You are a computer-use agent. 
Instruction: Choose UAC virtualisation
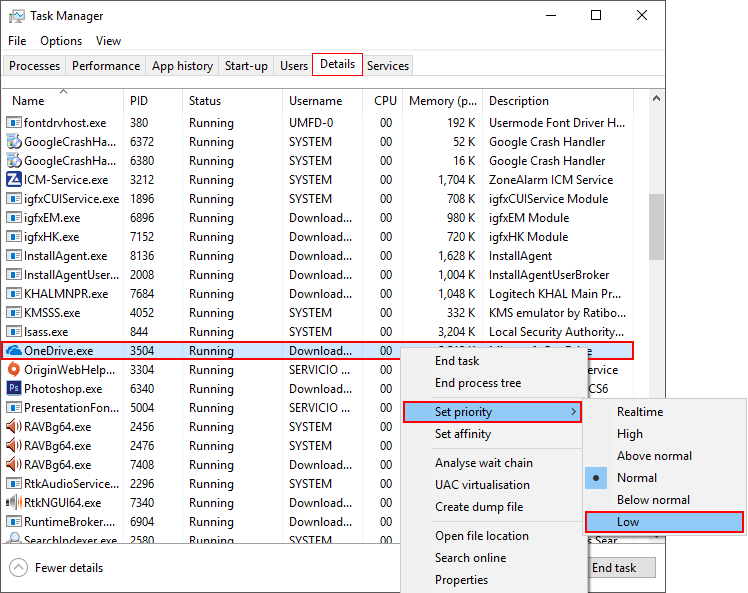pyautogui.click(x=492, y=485)
